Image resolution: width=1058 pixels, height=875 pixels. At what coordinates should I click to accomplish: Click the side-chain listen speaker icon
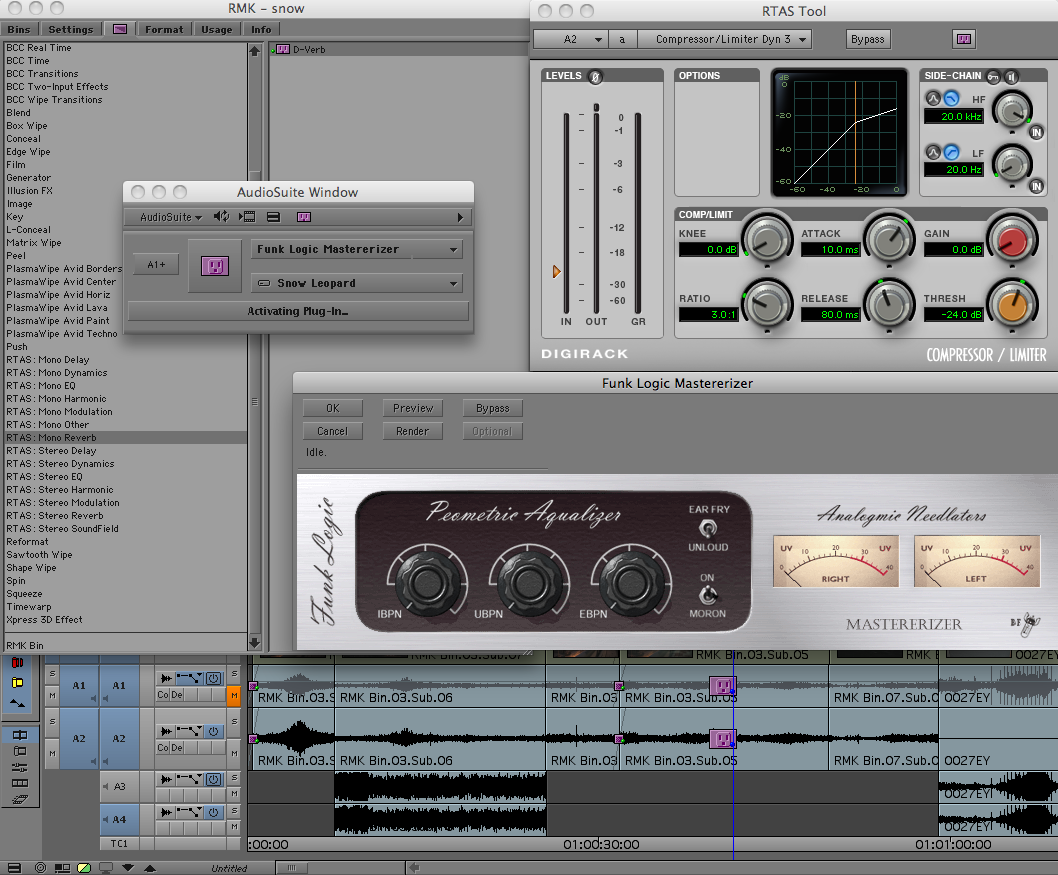tap(1011, 76)
